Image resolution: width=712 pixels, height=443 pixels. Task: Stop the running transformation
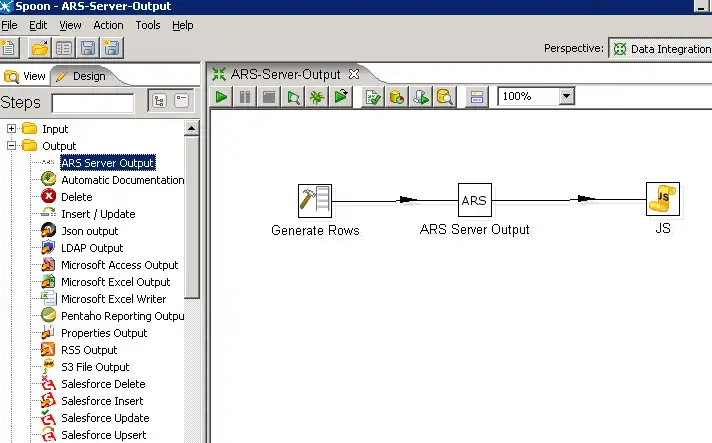269,97
